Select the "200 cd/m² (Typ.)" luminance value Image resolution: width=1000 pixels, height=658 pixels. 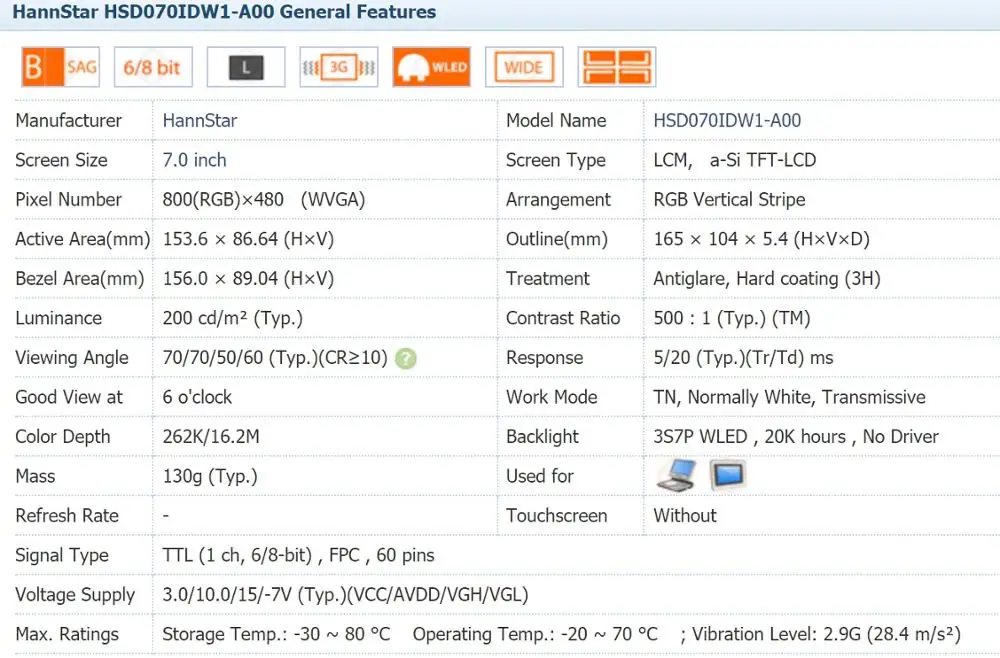point(233,318)
